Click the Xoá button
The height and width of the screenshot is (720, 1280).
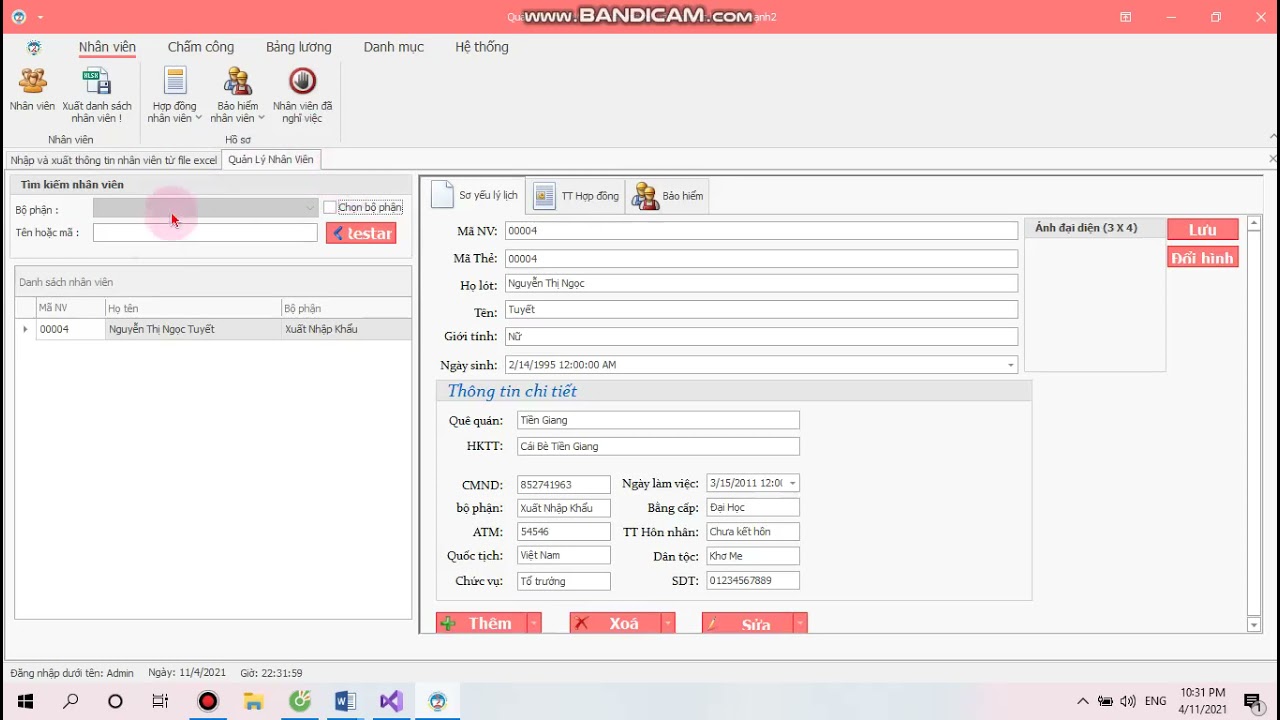pos(615,623)
